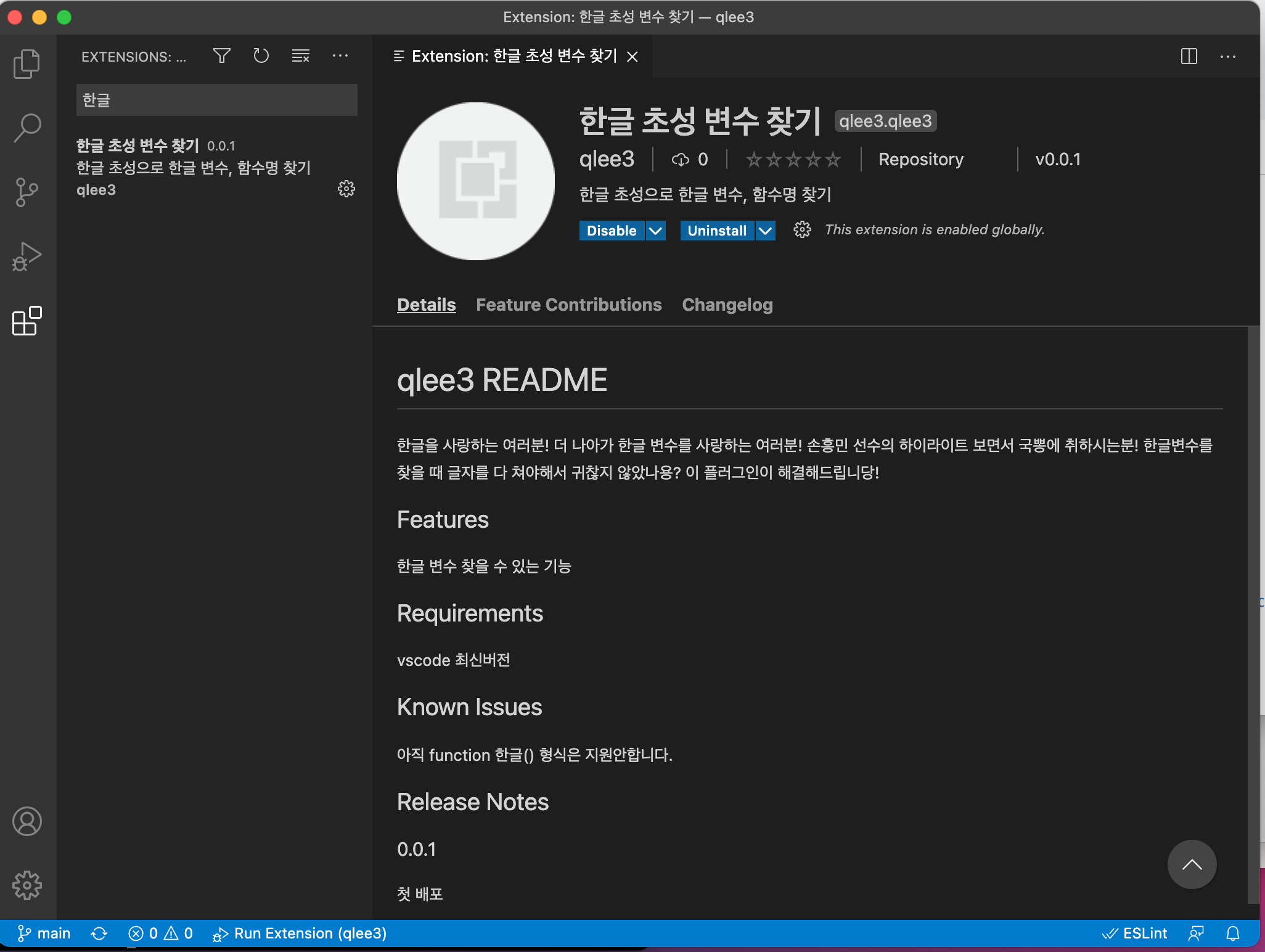Expand the Disable button dropdown arrow

[x=656, y=231]
